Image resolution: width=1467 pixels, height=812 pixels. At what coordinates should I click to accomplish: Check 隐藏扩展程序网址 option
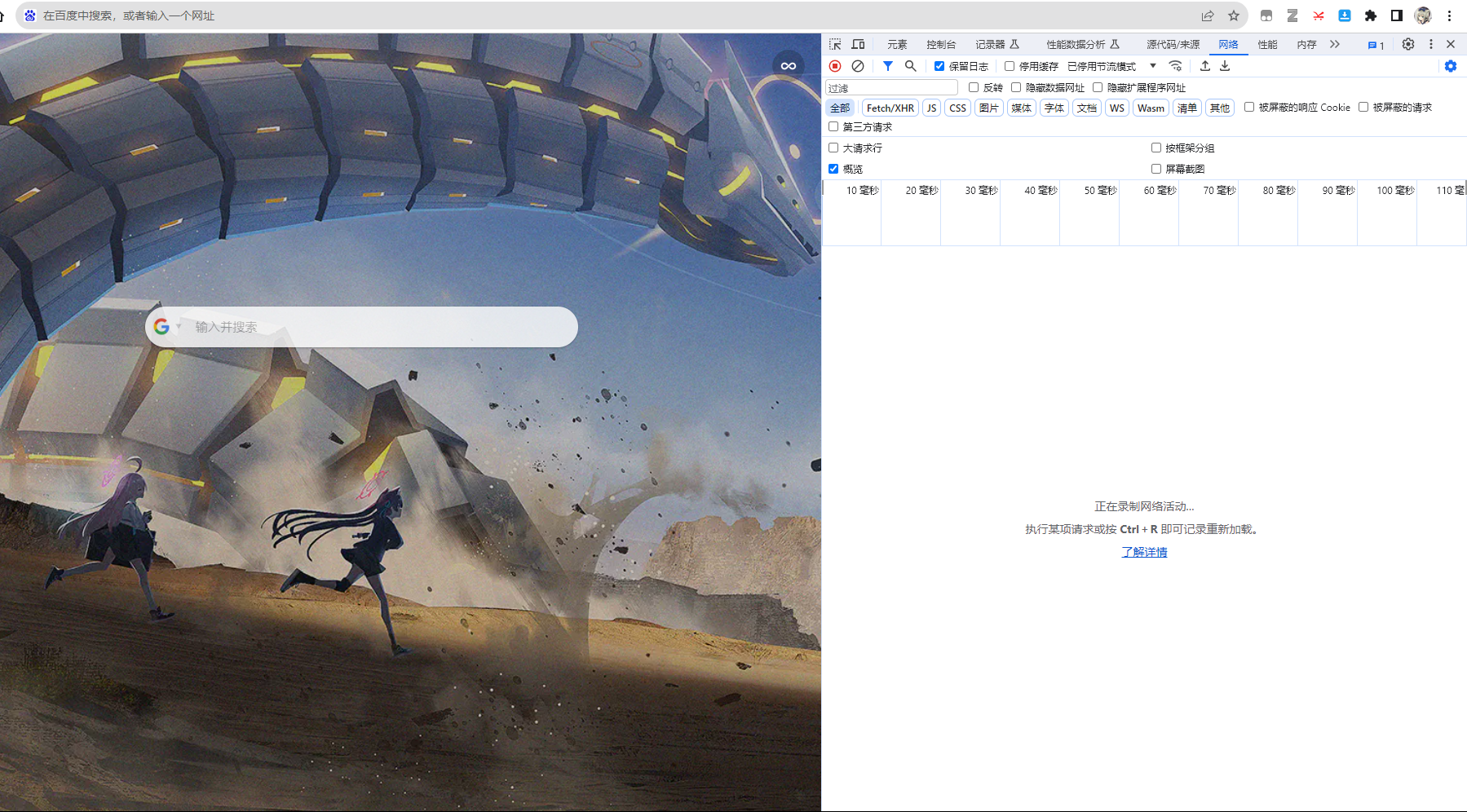click(x=1098, y=87)
